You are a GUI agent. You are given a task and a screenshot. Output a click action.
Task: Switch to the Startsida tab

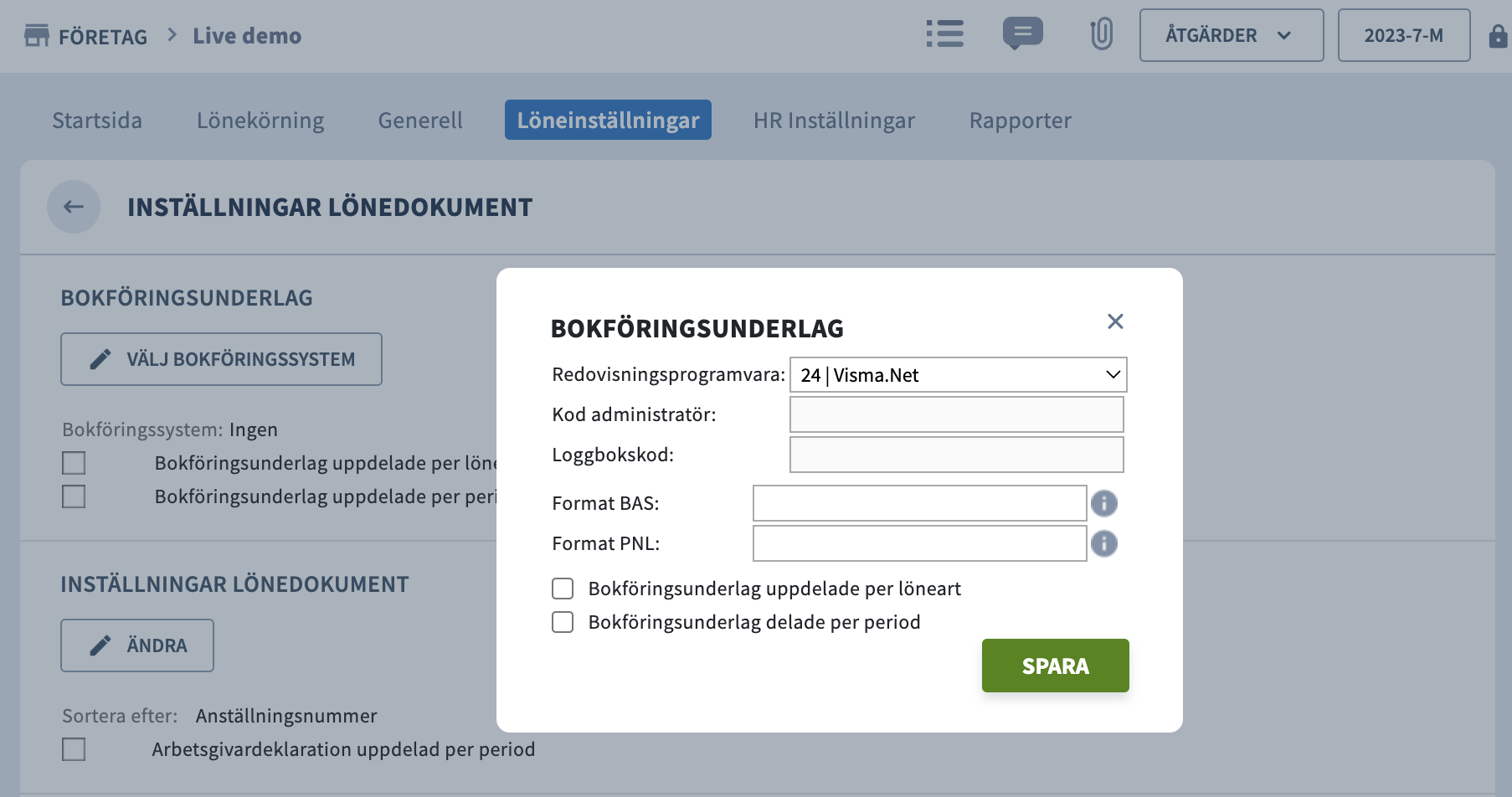(x=97, y=121)
